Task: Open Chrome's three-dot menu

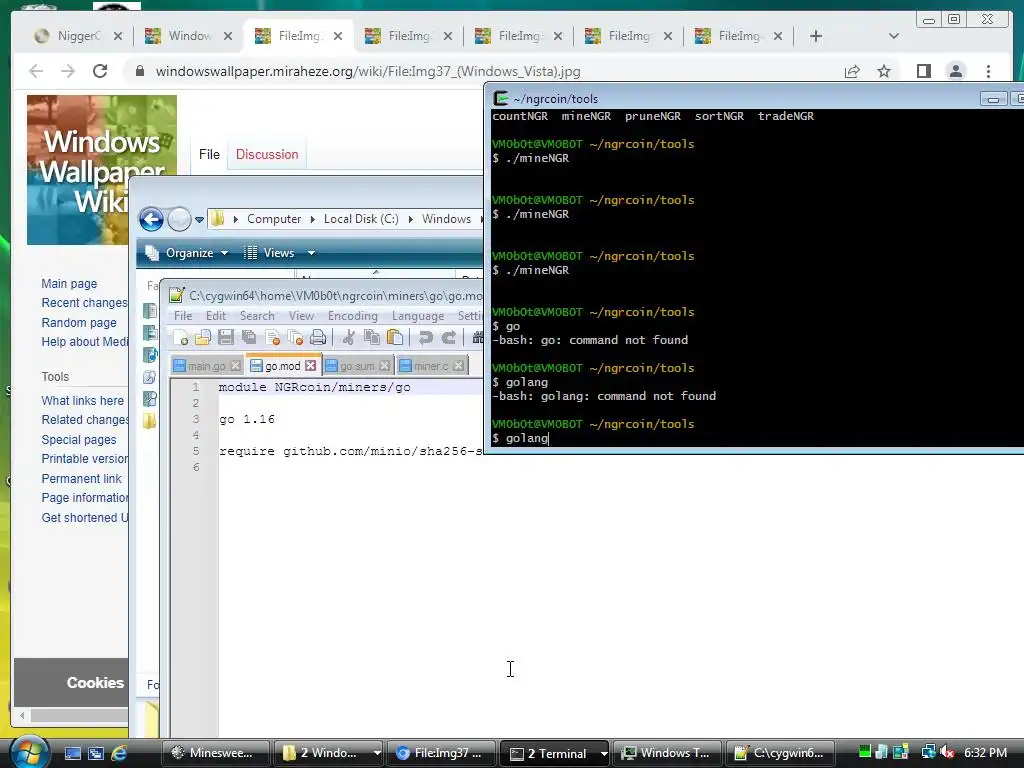Action: pyautogui.click(x=988, y=71)
